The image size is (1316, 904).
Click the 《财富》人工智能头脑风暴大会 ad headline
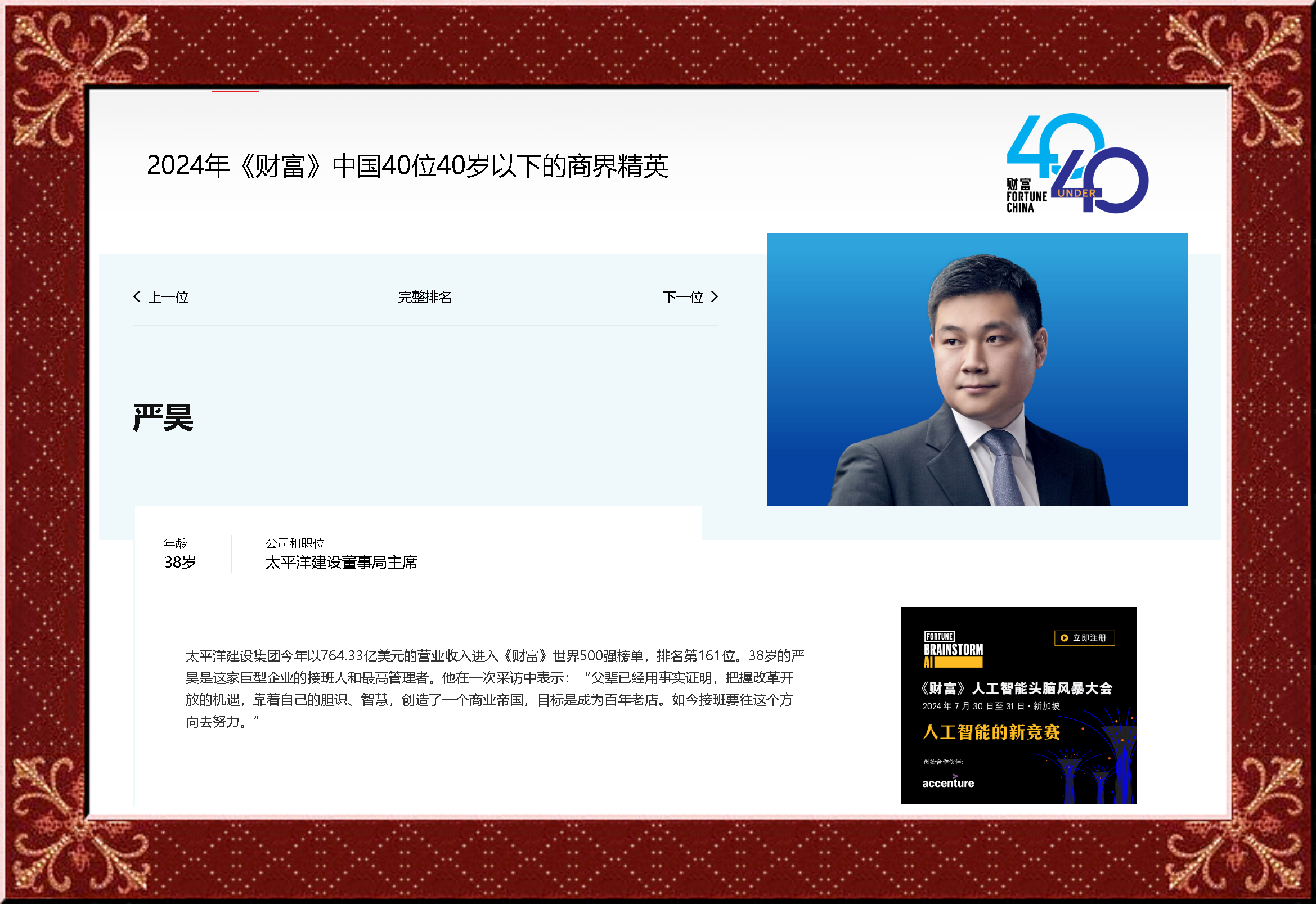pos(1016,688)
